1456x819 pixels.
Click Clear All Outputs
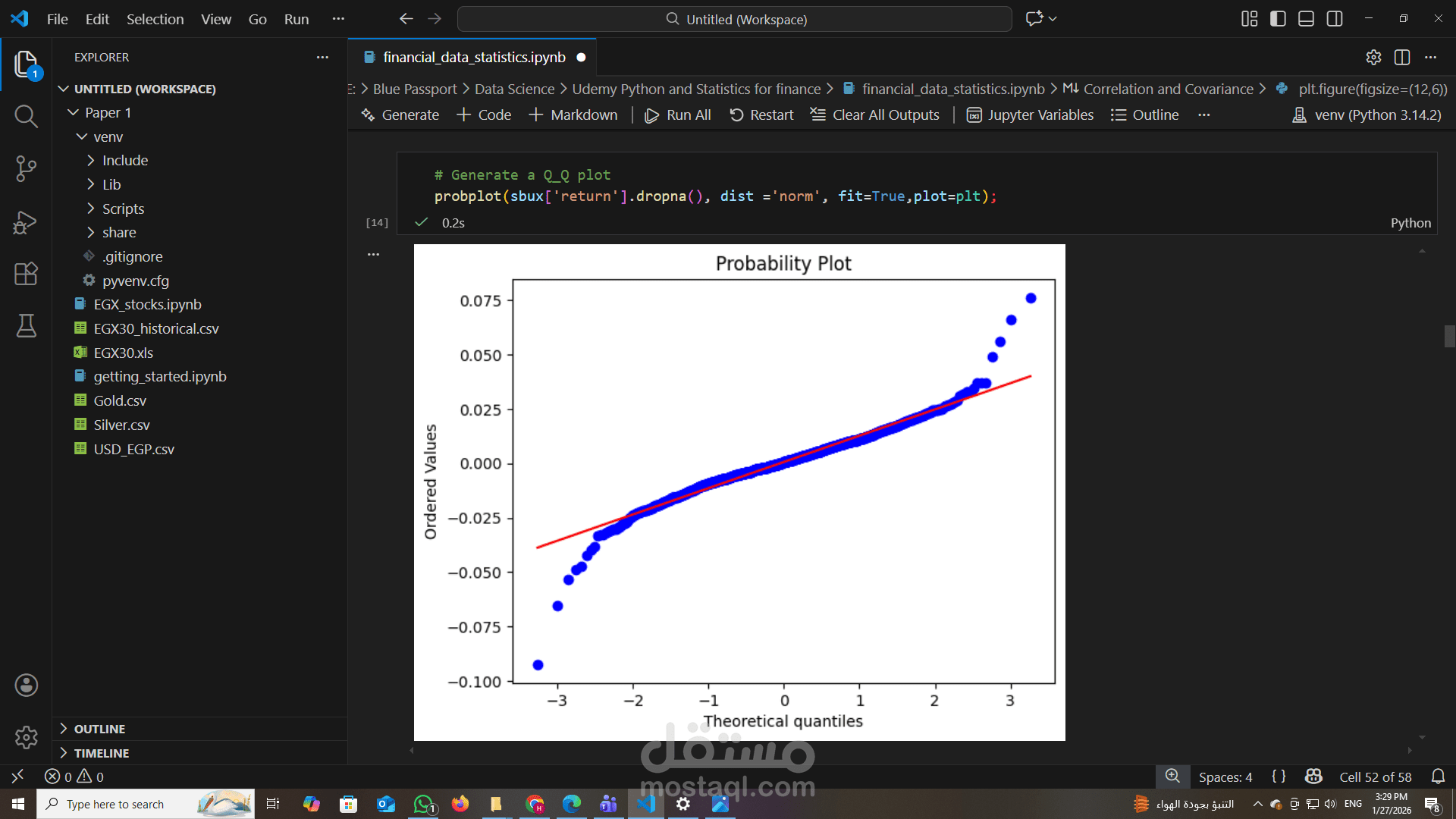coord(875,115)
